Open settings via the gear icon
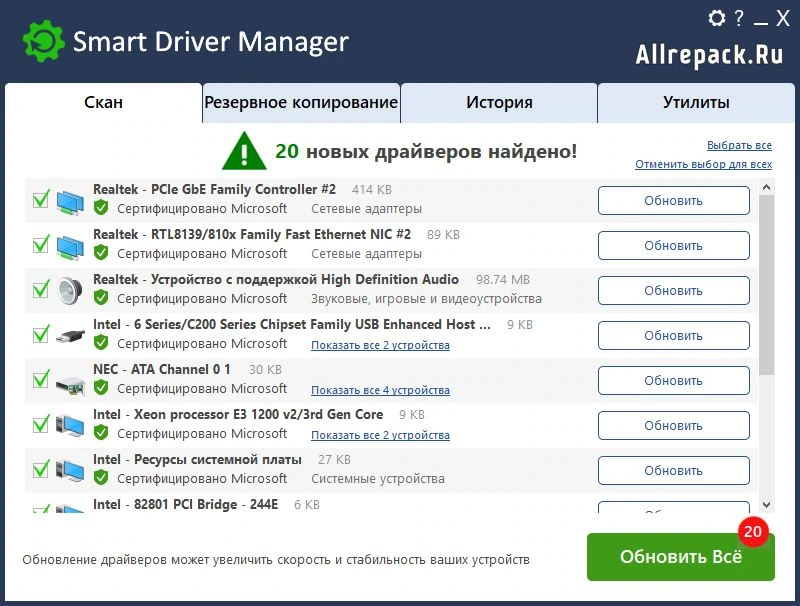The width and height of the screenshot is (800, 606). pos(717,18)
